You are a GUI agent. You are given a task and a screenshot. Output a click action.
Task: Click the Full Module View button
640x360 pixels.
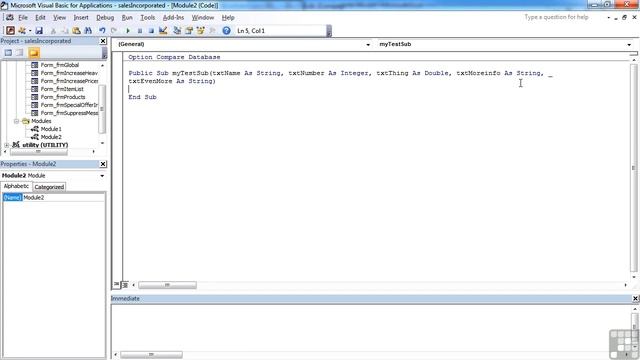[125, 285]
